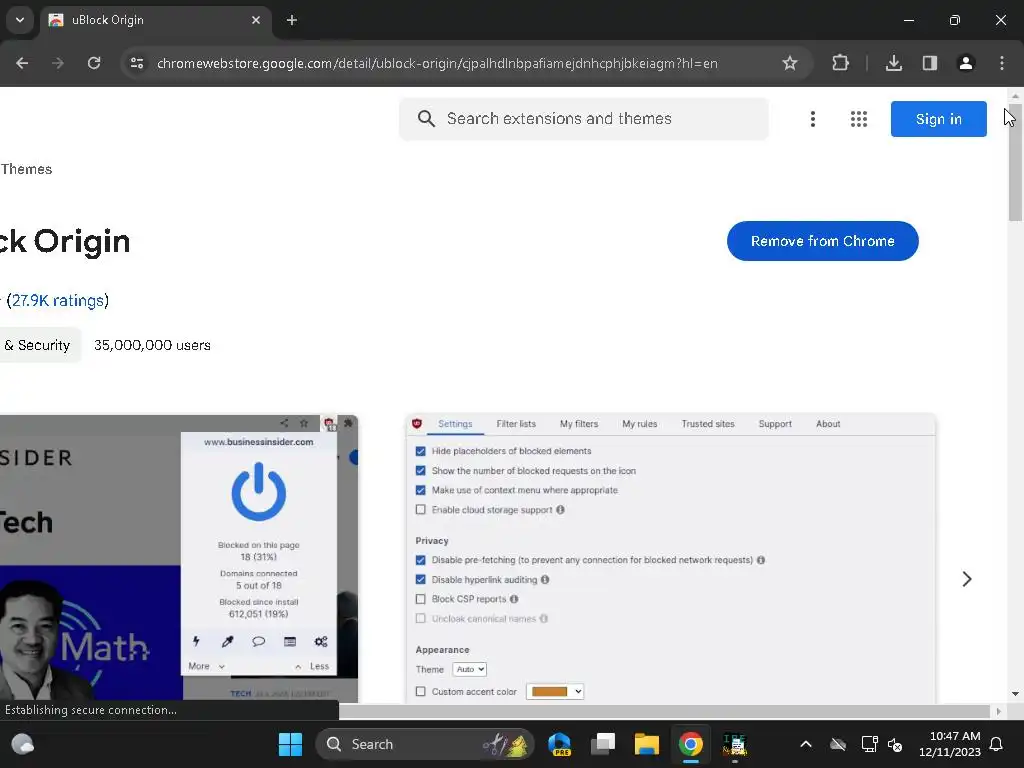Click the taskbar Search box
This screenshot has width=1024, height=768.
coord(425,744)
